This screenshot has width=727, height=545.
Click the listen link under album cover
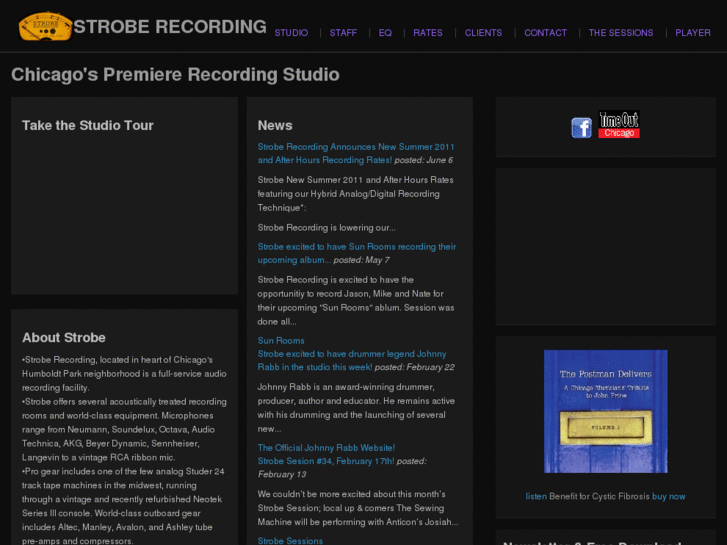point(536,496)
